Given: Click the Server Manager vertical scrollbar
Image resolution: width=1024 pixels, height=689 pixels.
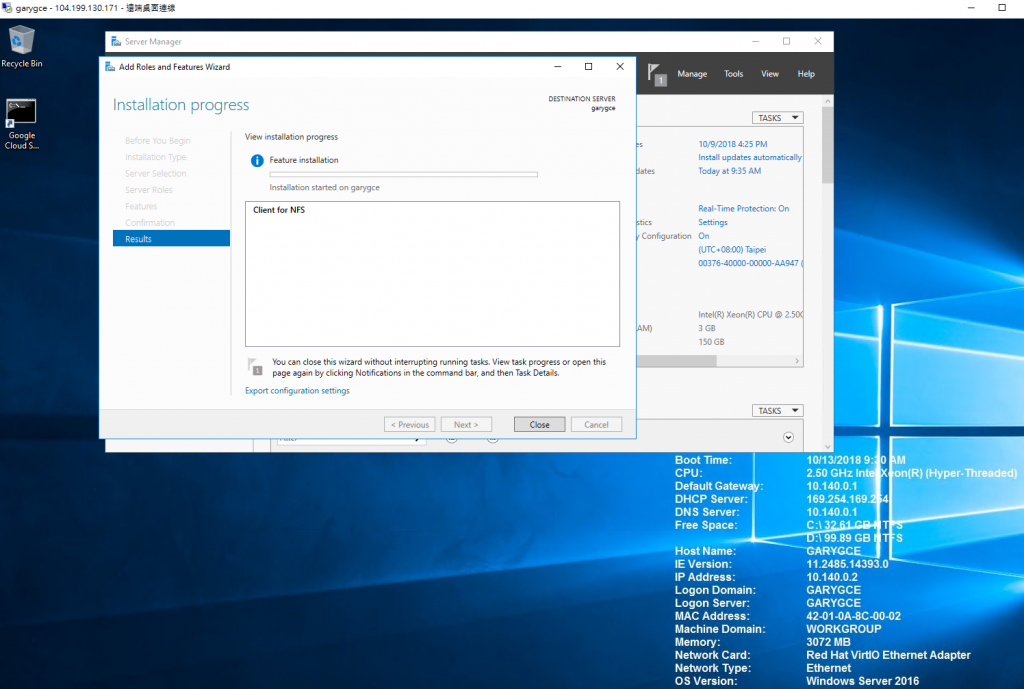Looking at the screenshot, I should click(x=827, y=145).
